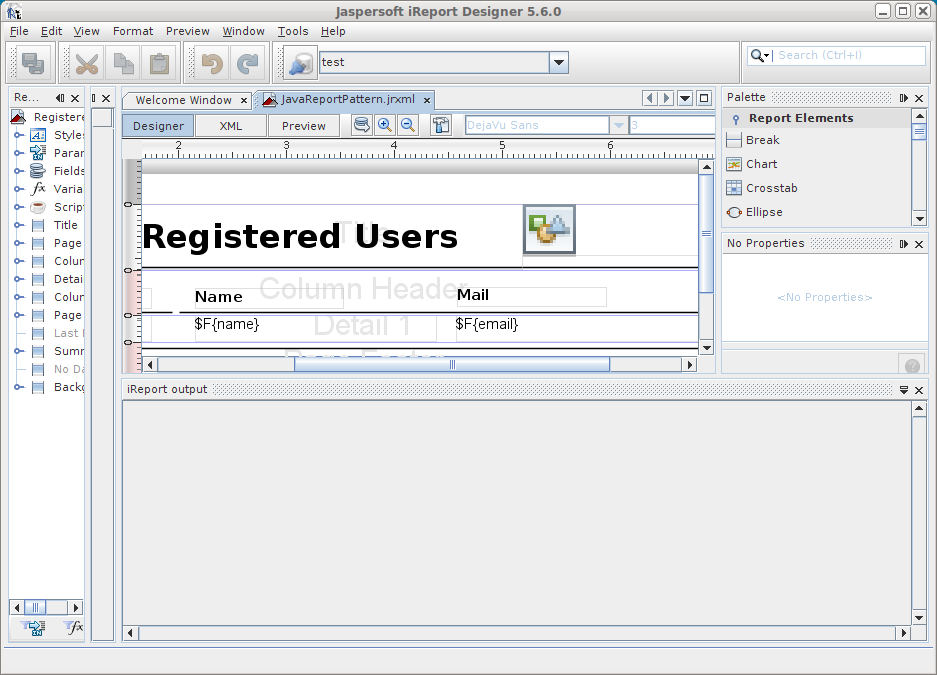Switch to the Preview view
The width and height of the screenshot is (937, 675).
point(303,126)
